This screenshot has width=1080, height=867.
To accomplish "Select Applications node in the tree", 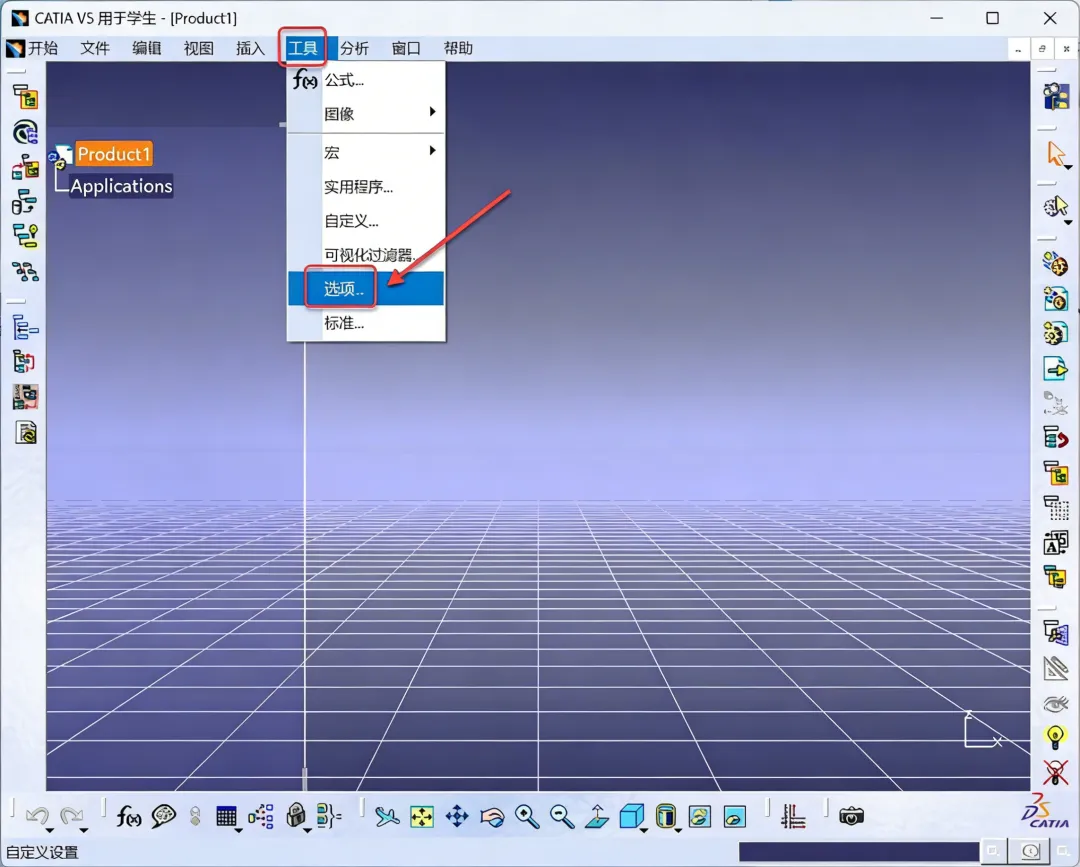I will (121, 186).
